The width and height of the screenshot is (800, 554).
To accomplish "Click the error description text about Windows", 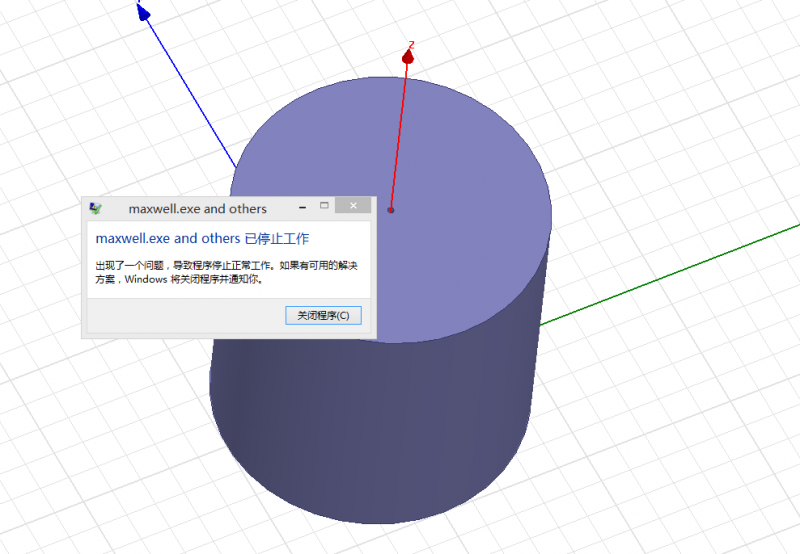I will [227, 272].
